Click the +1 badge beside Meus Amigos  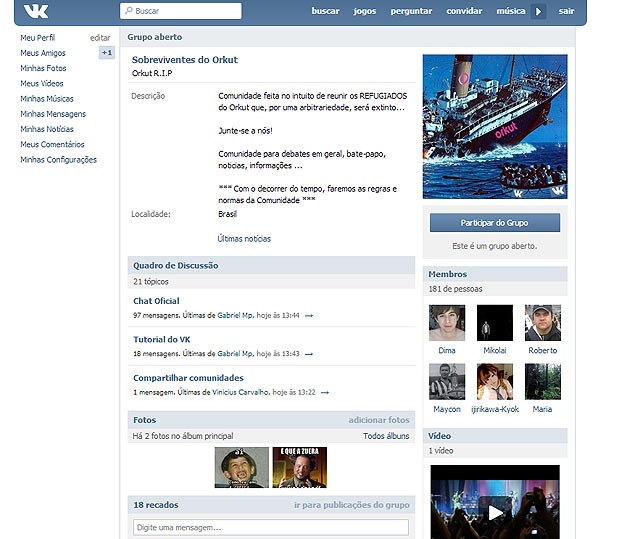[107, 53]
